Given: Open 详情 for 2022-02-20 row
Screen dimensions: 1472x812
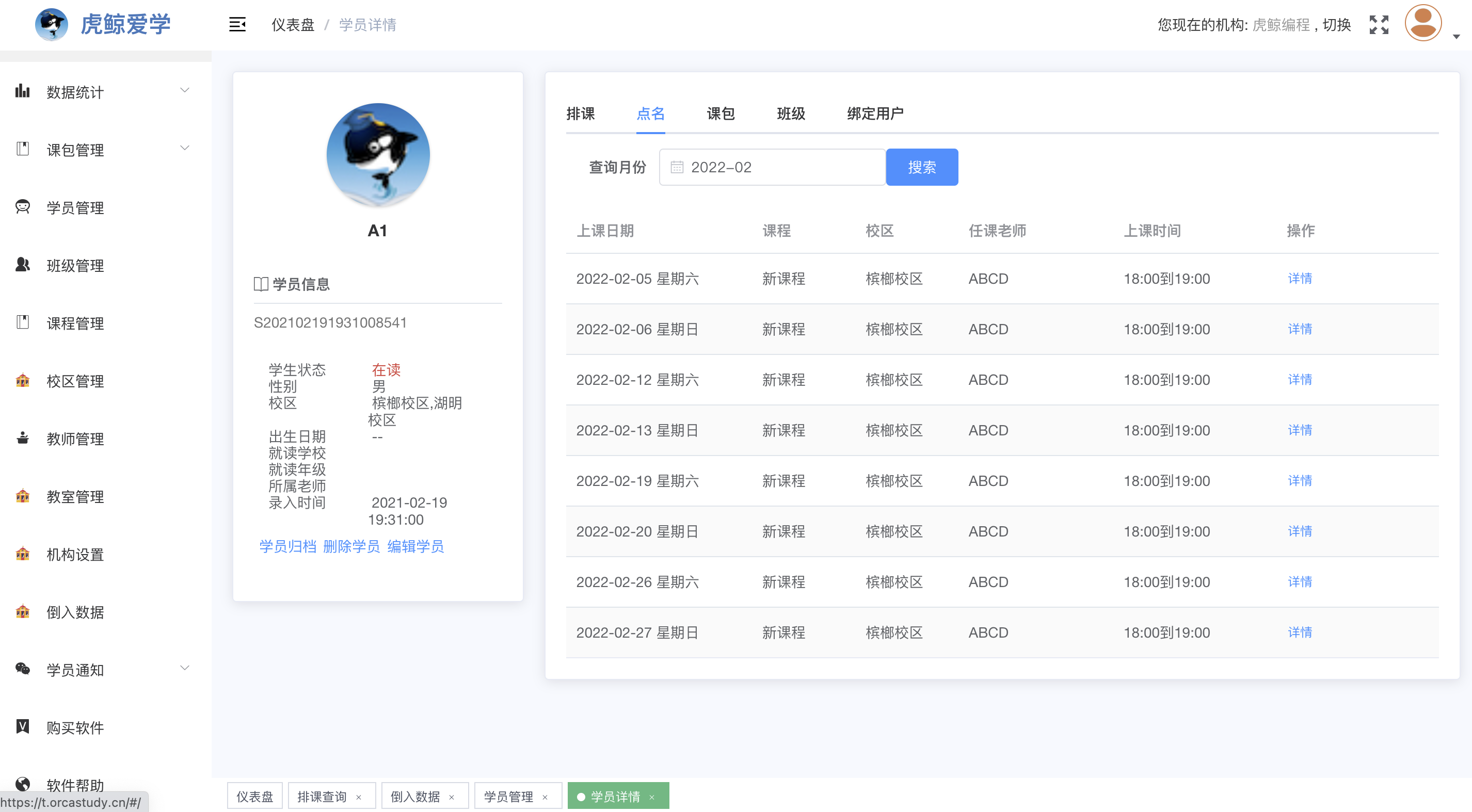Looking at the screenshot, I should pyautogui.click(x=1300, y=531).
